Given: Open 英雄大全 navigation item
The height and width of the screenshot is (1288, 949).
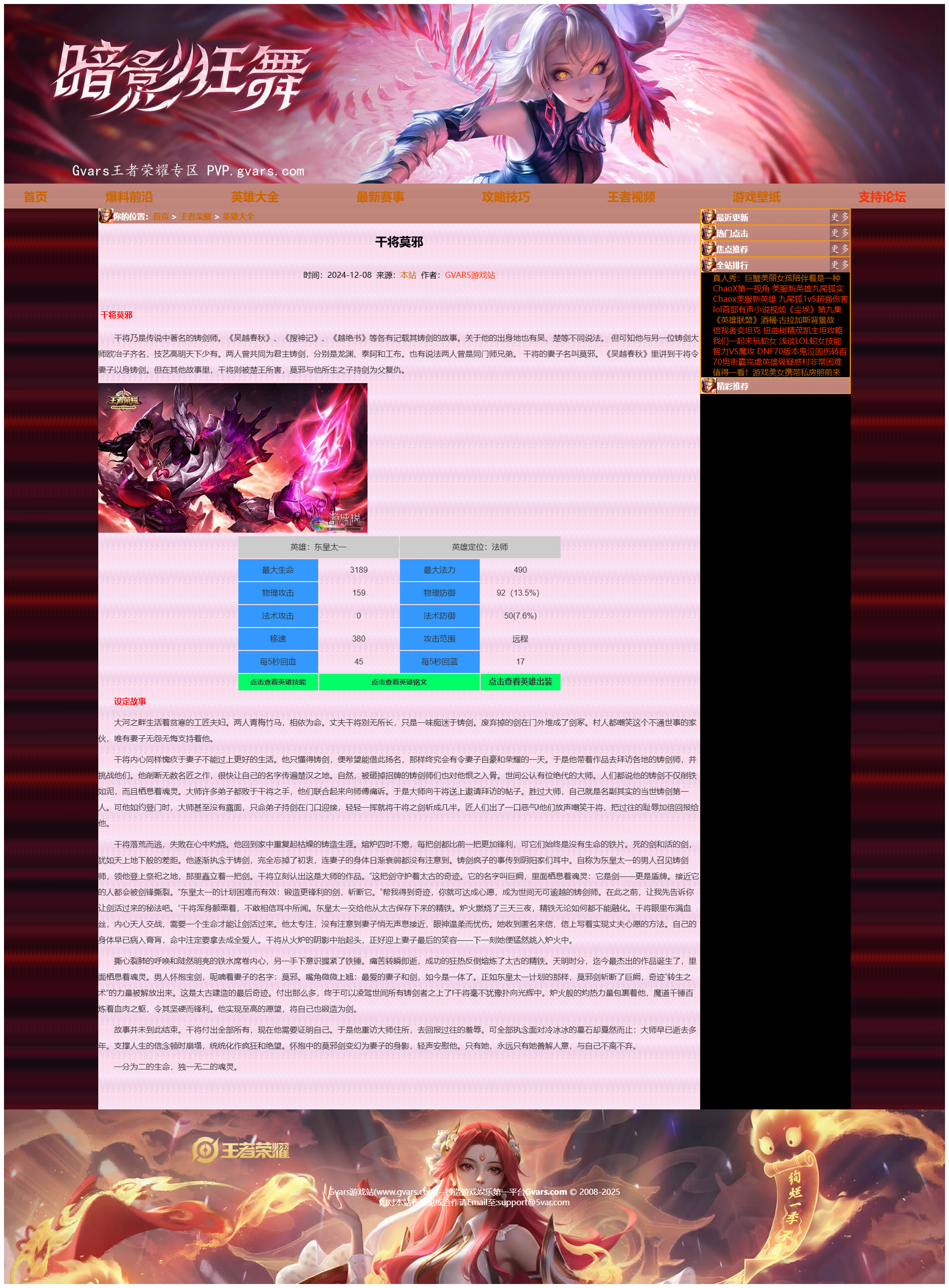Looking at the screenshot, I should [x=254, y=197].
